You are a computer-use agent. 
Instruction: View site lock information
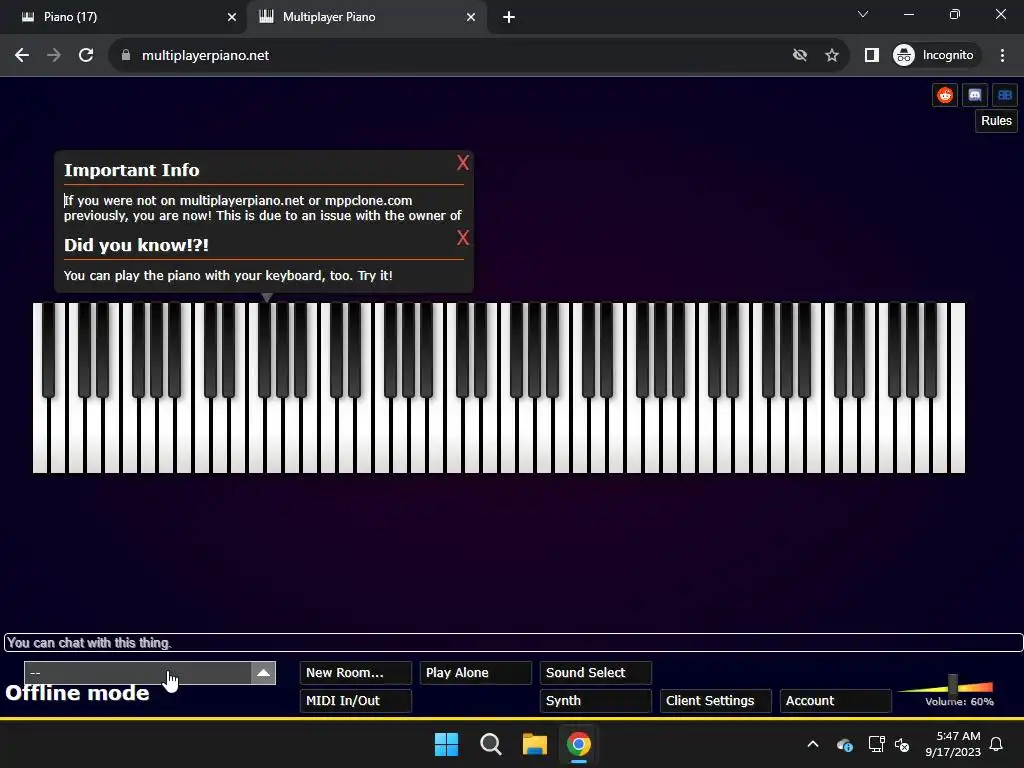(126, 56)
